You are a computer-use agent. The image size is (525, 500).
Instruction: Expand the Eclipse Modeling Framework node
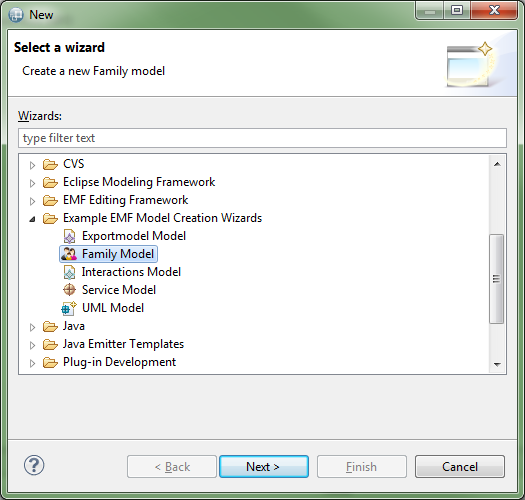click(32, 183)
